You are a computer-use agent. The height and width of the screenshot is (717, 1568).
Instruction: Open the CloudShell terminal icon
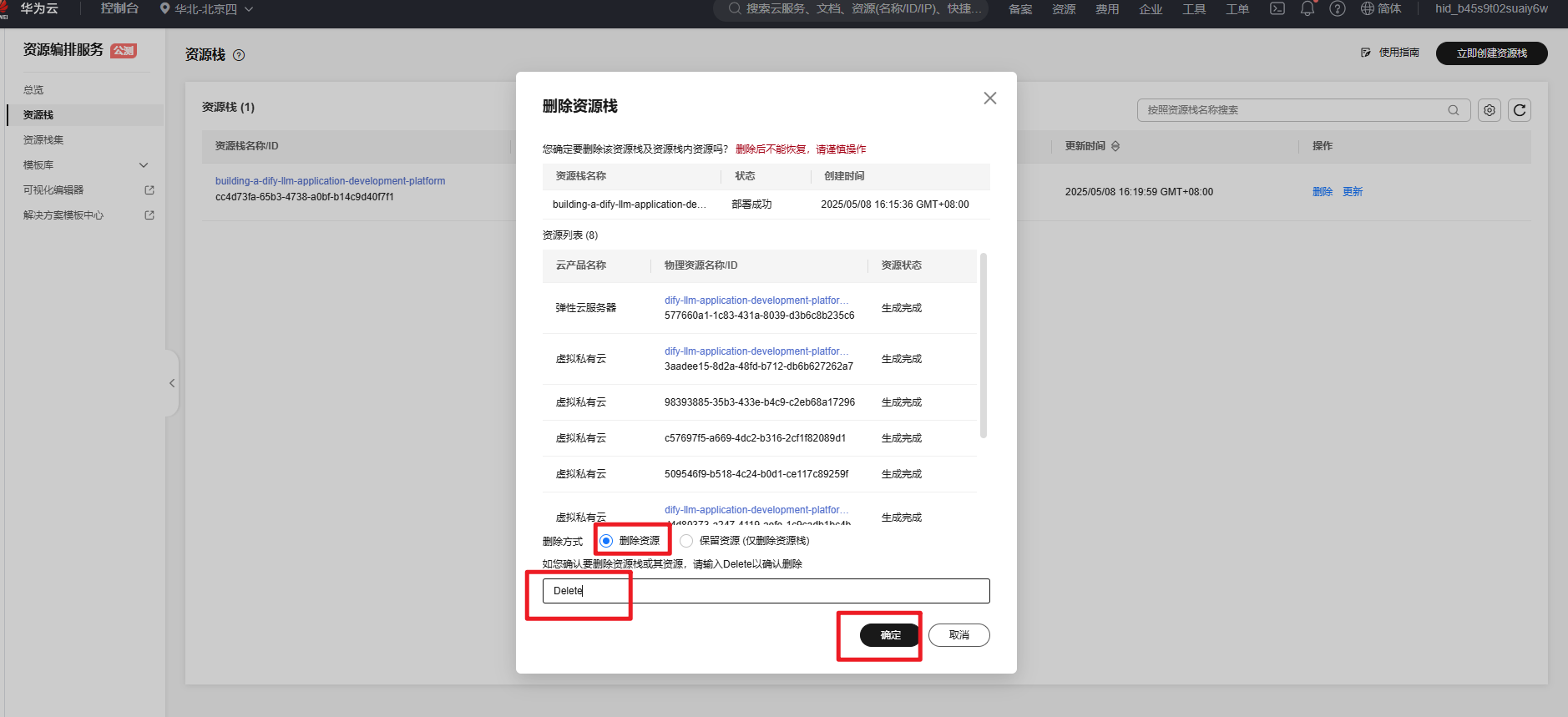click(x=1277, y=8)
